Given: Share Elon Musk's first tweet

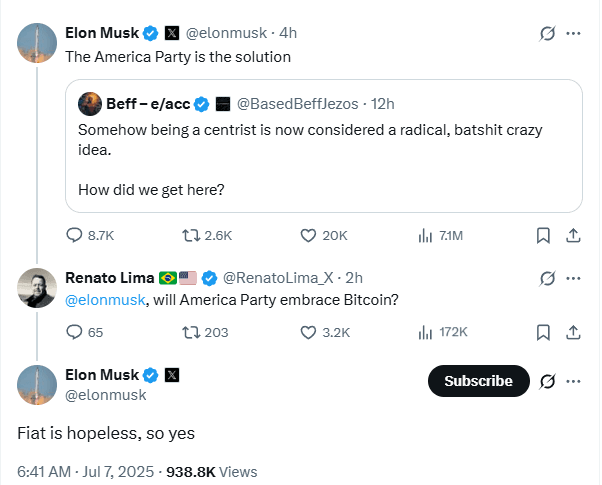Looking at the screenshot, I should tap(574, 235).
